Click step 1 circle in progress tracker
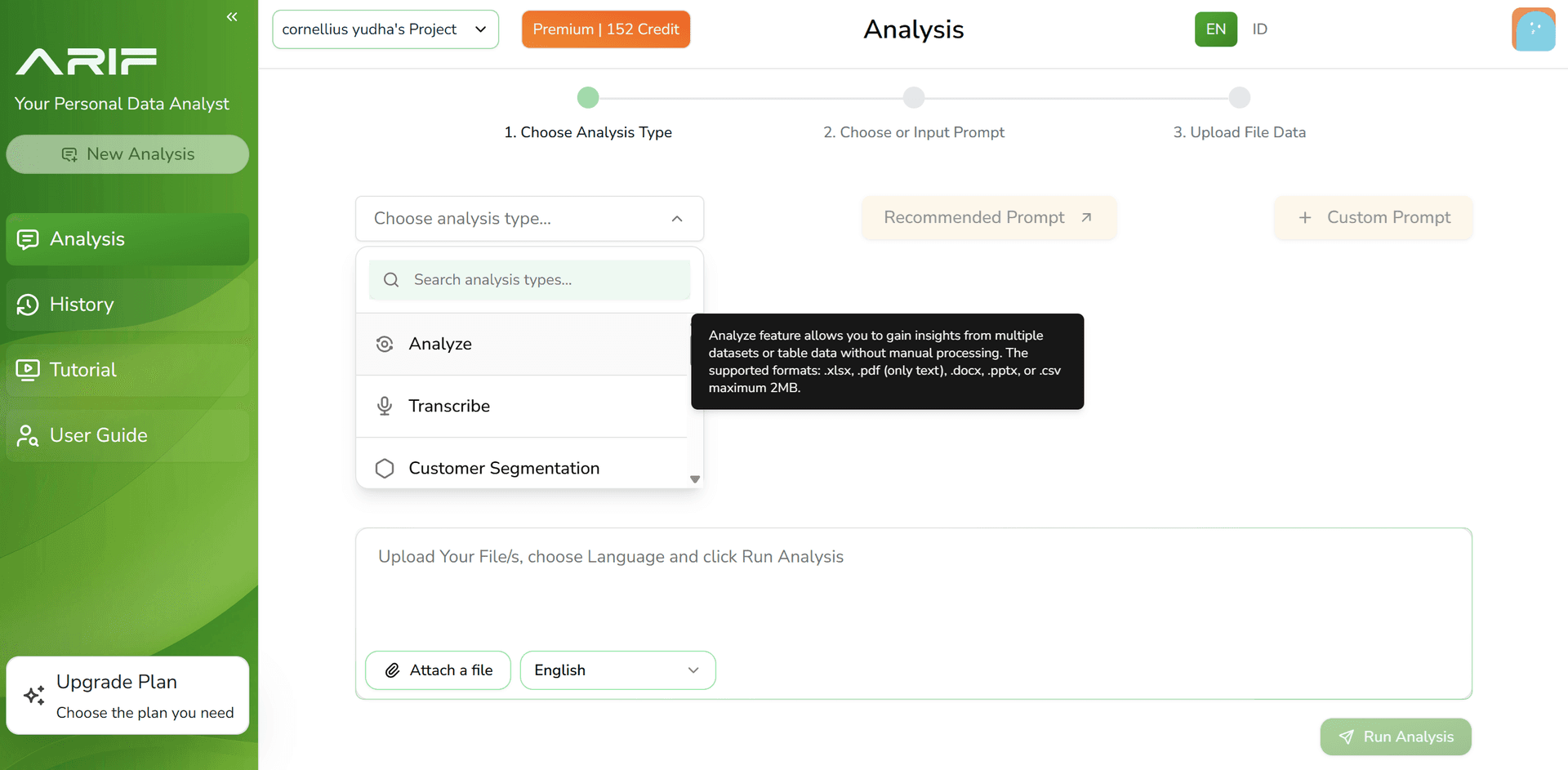The width and height of the screenshot is (1568, 770). pos(588,98)
